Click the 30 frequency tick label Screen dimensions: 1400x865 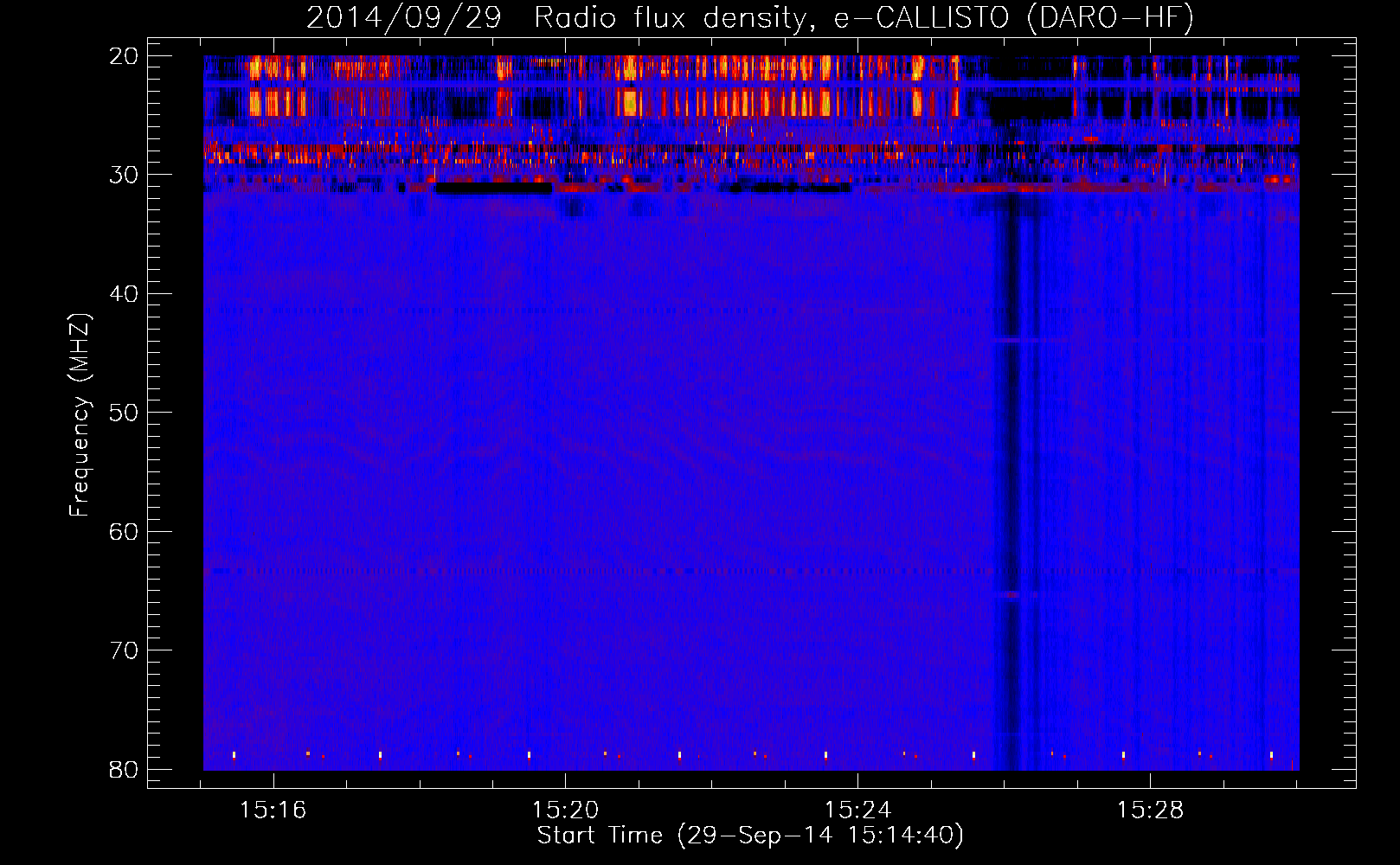tap(125, 175)
